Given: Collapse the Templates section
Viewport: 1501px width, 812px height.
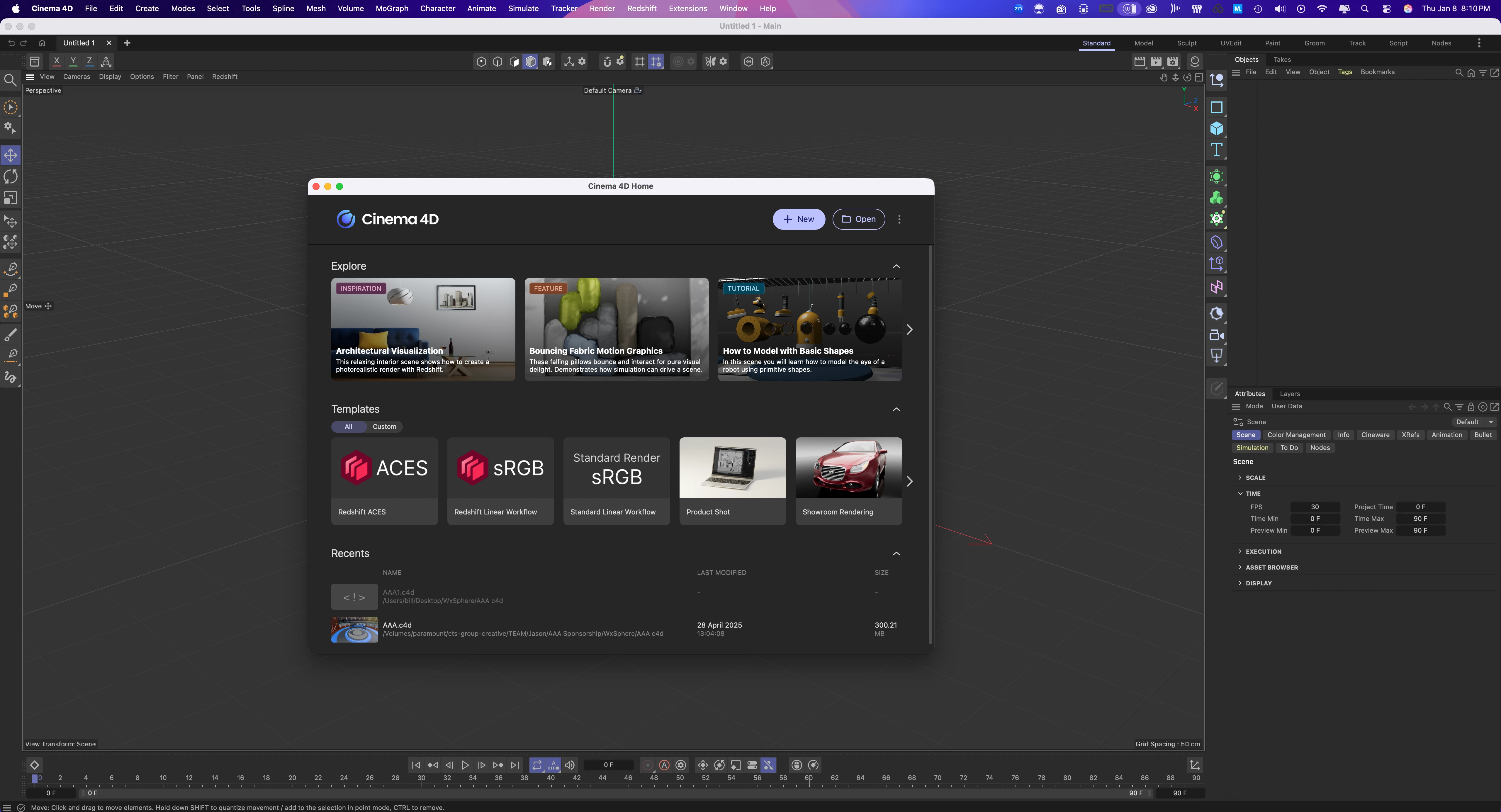Looking at the screenshot, I should pyautogui.click(x=896, y=410).
